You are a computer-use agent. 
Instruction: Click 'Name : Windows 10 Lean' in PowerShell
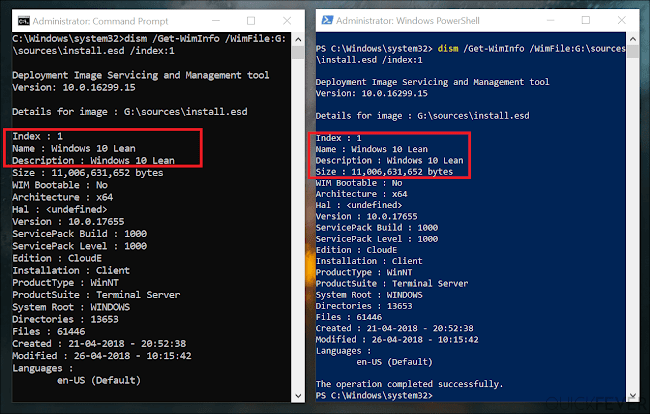click(371, 149)
